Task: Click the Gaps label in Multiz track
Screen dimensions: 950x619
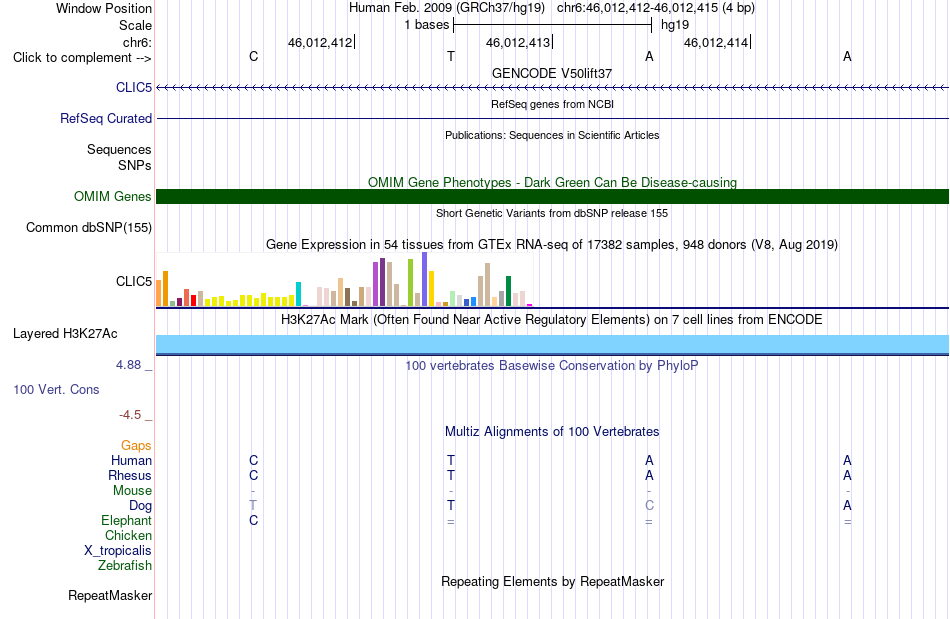Action: [136, 446]
